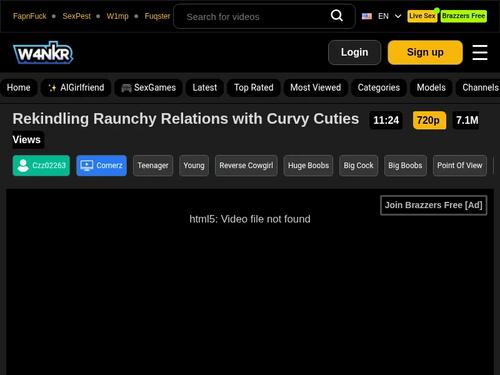Viewport: 500px width, 375px height.
Task: Open the W1mp link
Action: point(117,16)
